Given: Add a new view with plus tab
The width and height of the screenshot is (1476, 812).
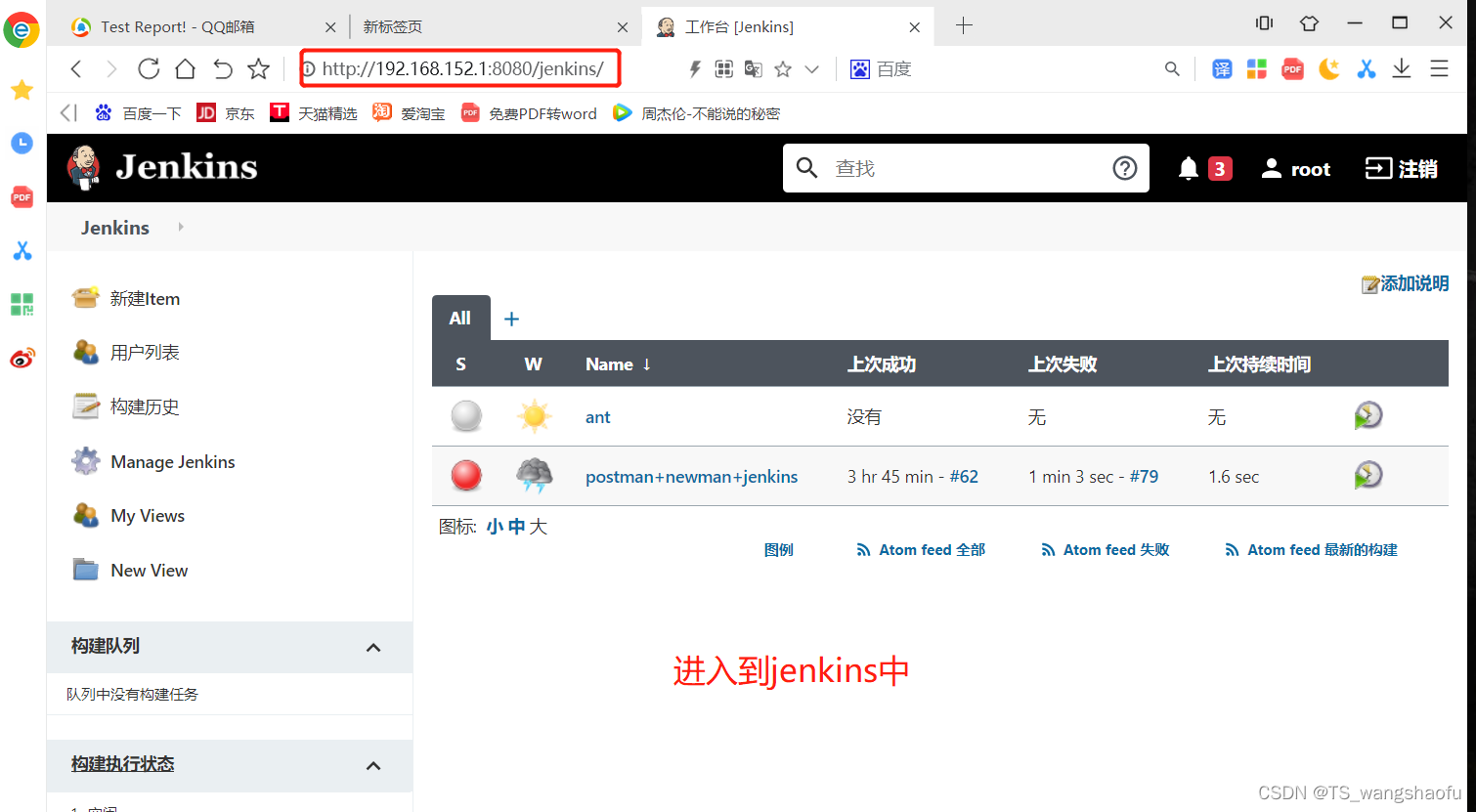Looking at the screenshot, I should click(511, 319).
